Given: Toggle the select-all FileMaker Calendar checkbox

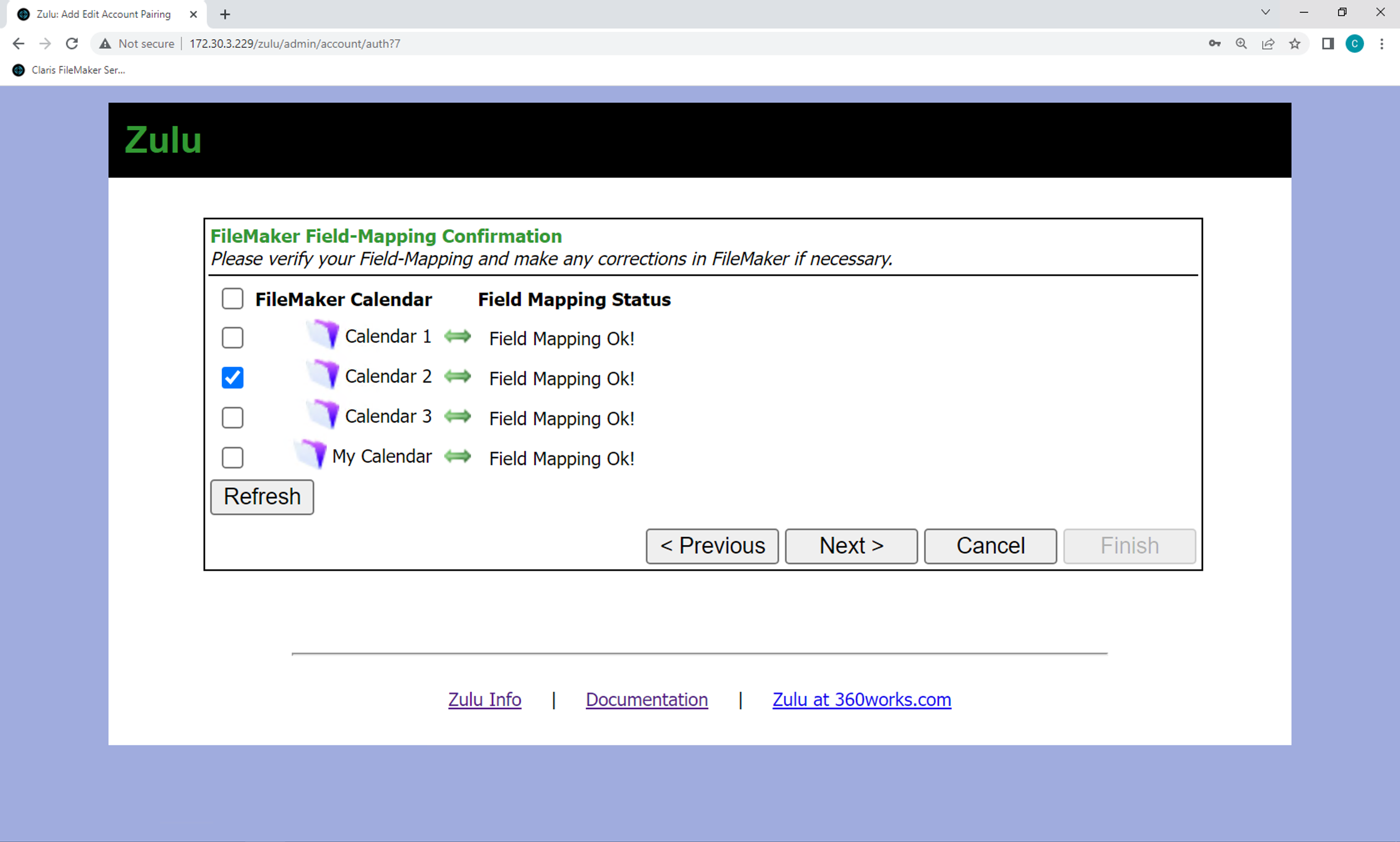Looking at the screenshot, I should pos(232,298).
